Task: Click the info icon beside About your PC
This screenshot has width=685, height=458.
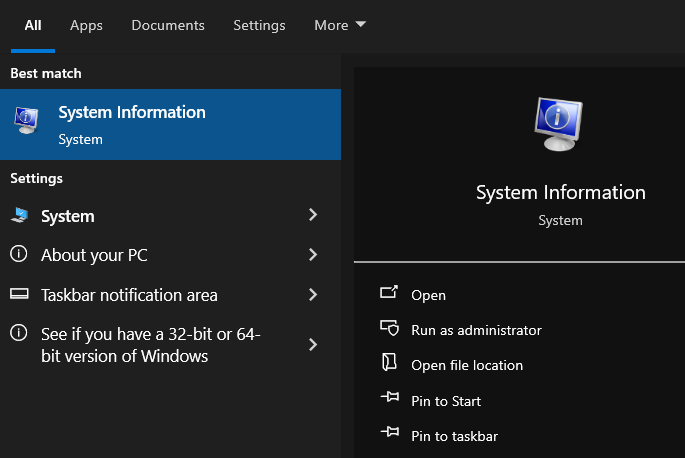Action: pos(19,255)
